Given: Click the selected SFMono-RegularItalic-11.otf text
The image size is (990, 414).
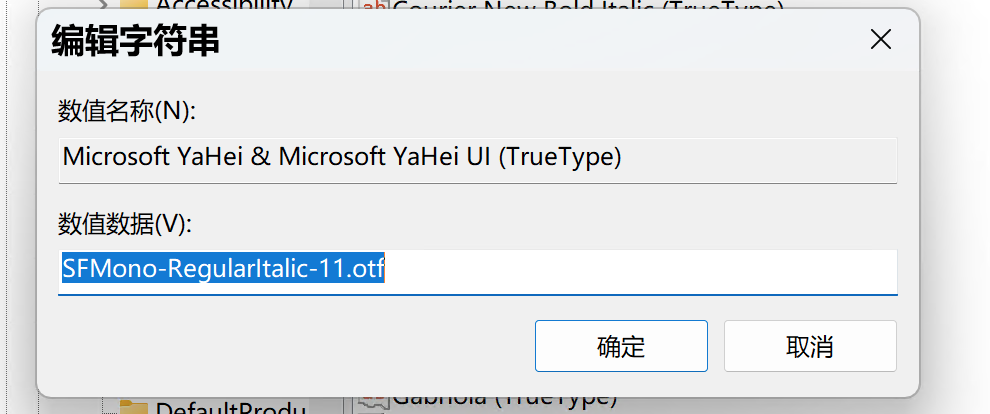Looking at the screenshot, I should pyautogui.click(x=224, y=267).
